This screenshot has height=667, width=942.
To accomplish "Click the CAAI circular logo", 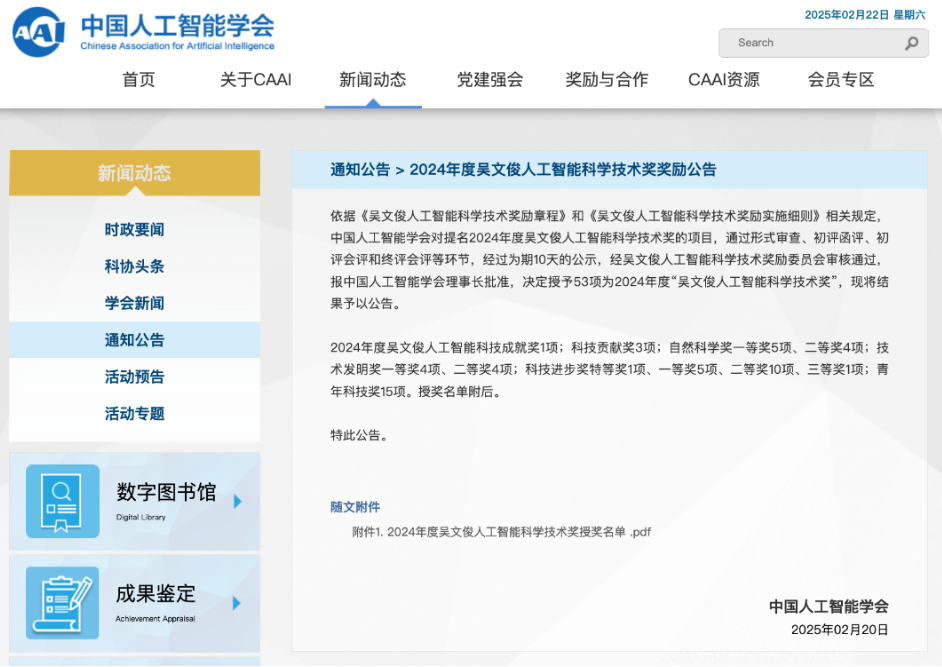I will coord(38,32).
